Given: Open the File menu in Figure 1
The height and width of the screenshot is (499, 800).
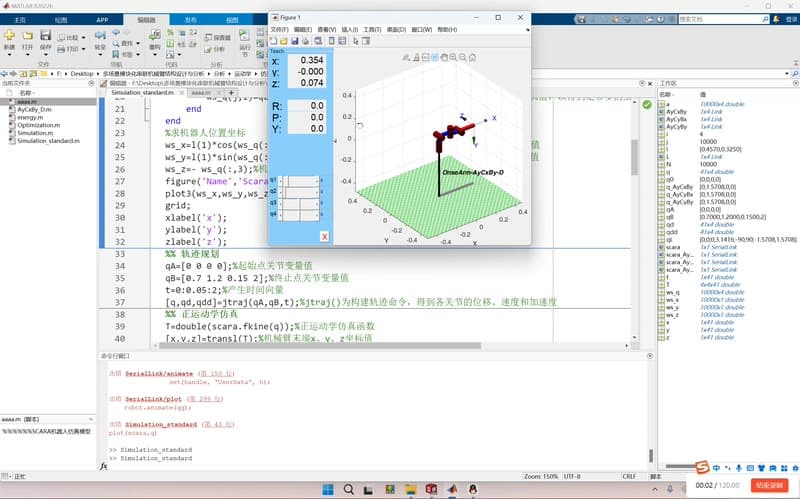Looking at the screenshot, I should click(279, 30).
